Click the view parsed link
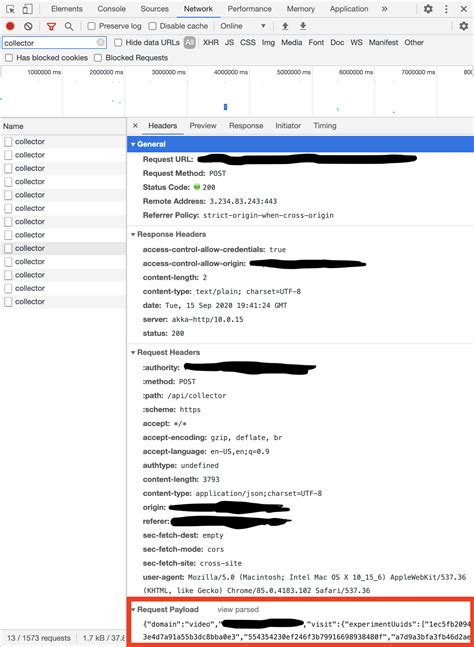The image size is (474, 647). click(238, 609)
